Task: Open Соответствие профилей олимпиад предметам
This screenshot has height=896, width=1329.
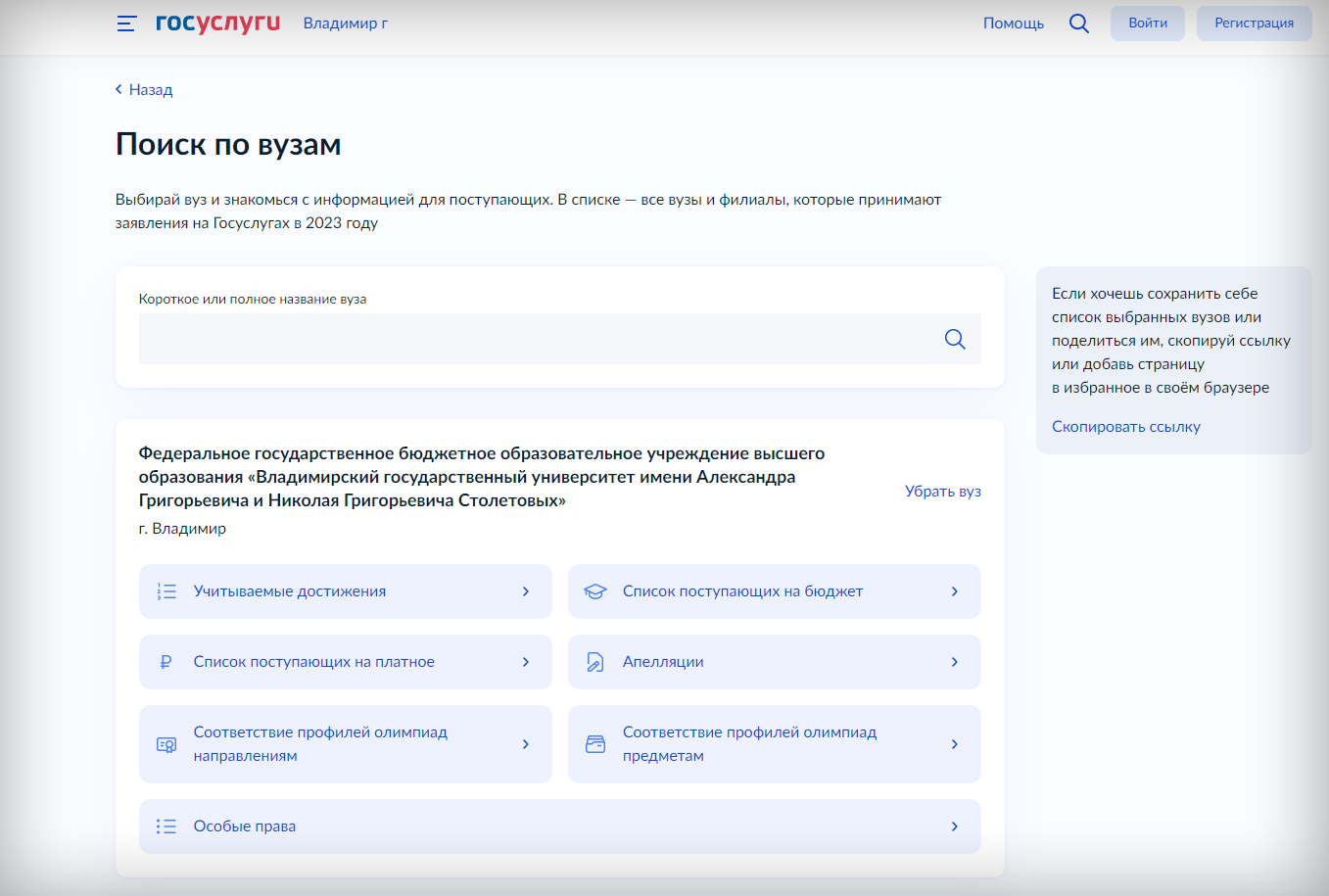Action: pos(775,744)
